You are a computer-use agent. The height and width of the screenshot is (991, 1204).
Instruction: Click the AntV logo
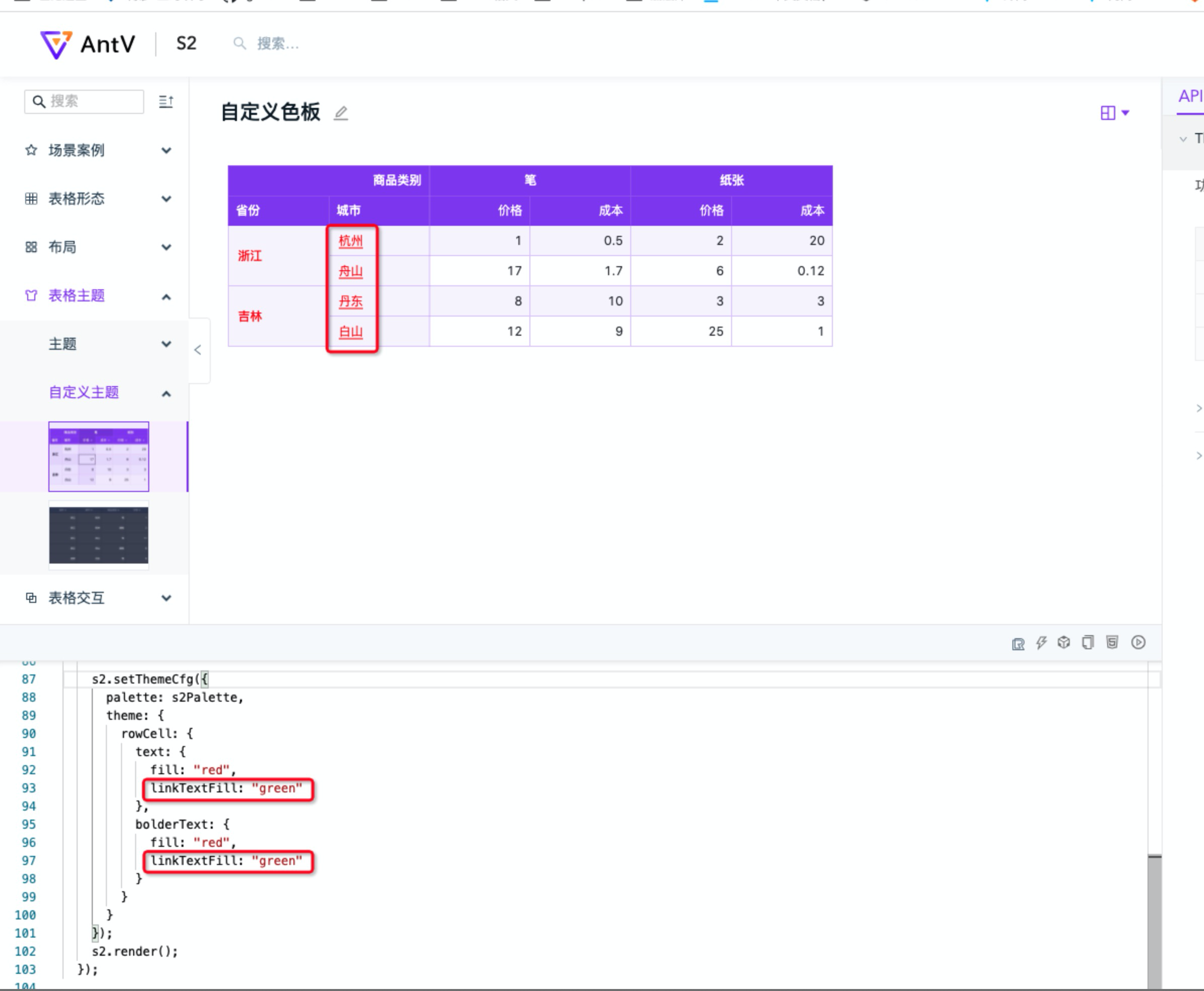(87, 44)
